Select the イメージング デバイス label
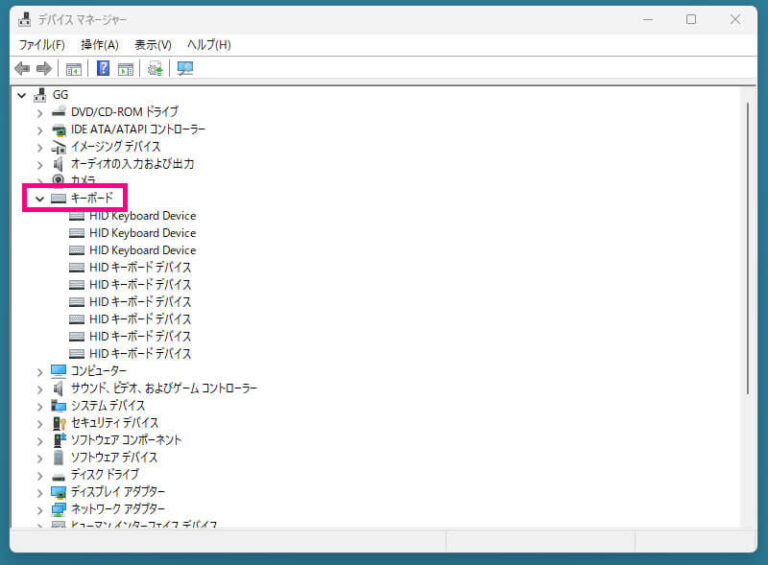The height and width of the screenshot is (565, 768). coord(116,146)
